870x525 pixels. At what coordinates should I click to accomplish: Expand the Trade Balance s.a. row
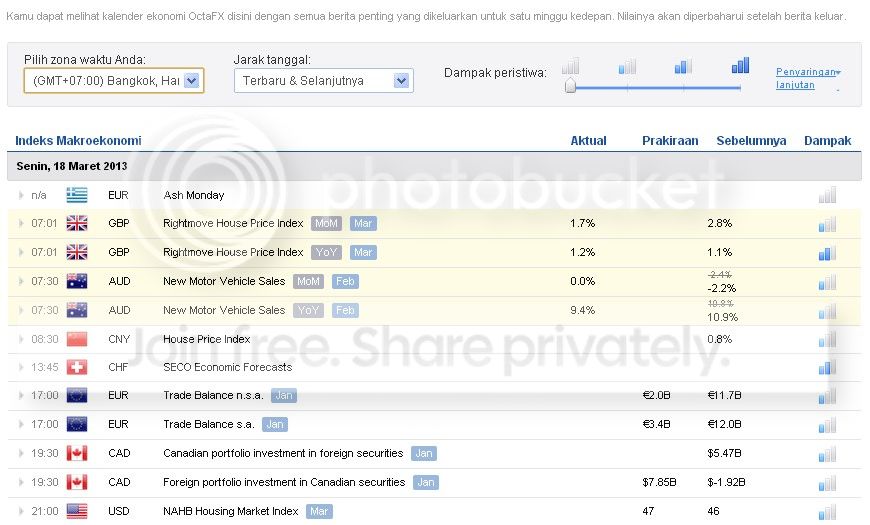pyautogui.click(x=21, y=424)
